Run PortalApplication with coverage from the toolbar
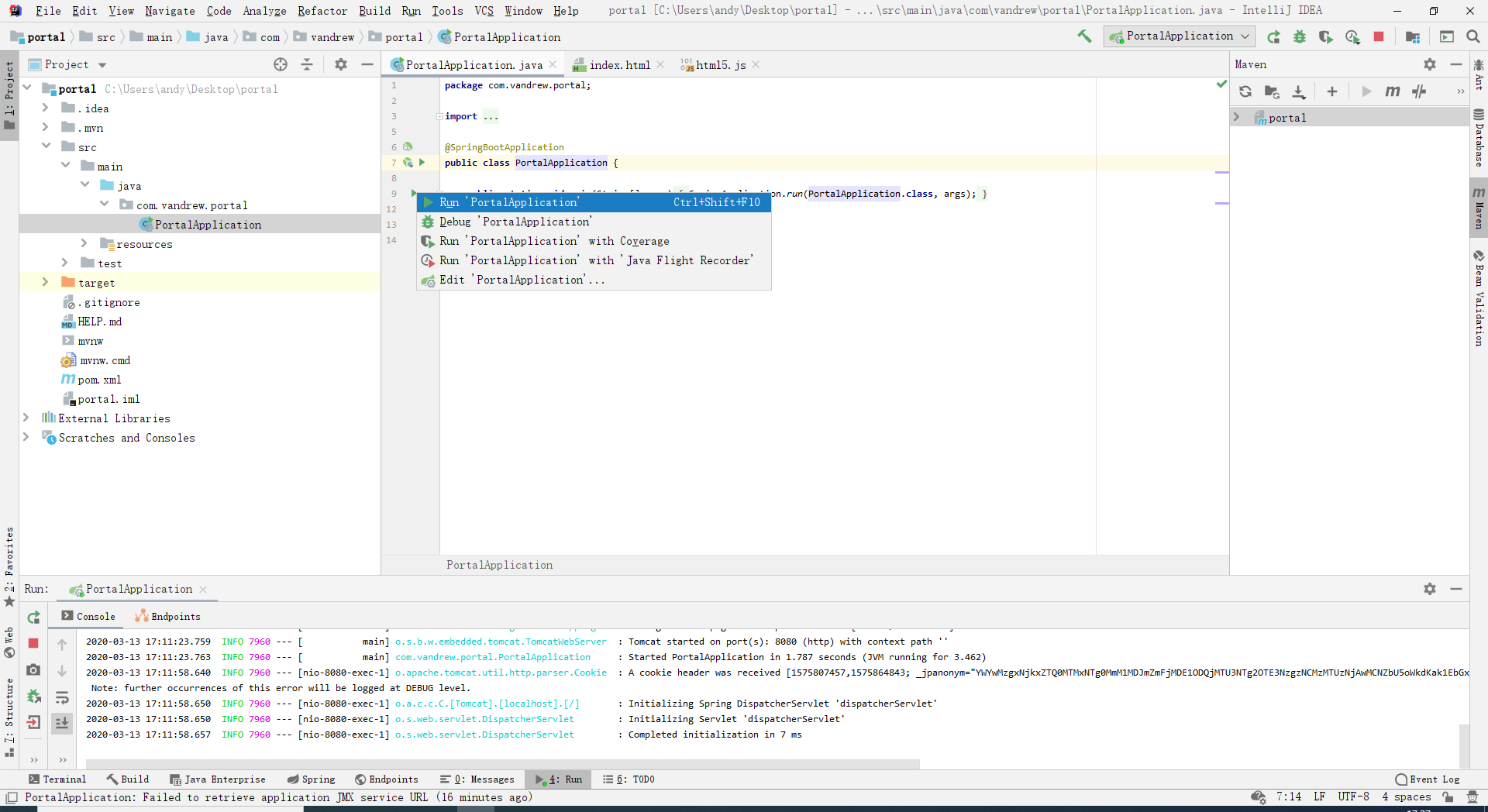 pyautogui.click(x=1326, y=36)
